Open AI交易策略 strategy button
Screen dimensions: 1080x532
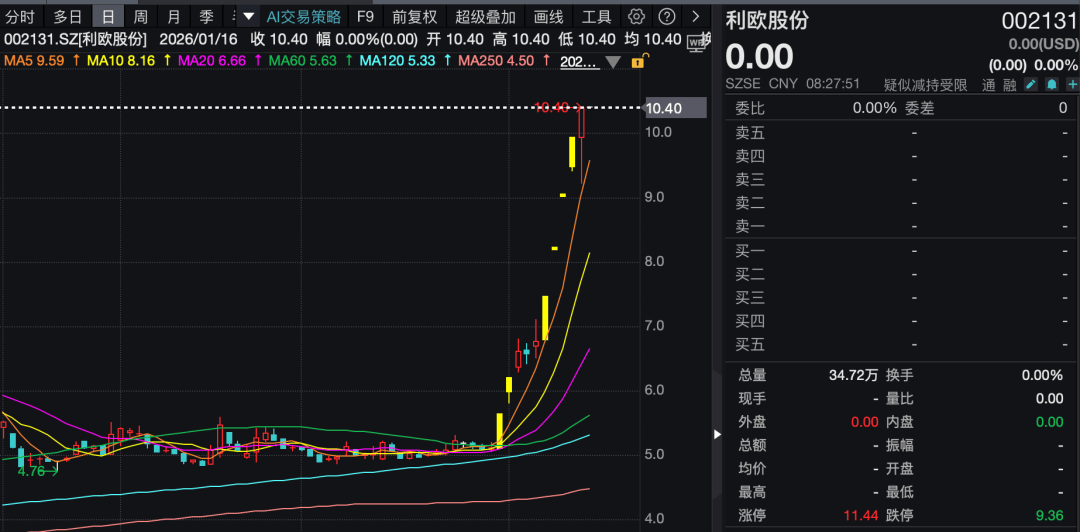303,17
